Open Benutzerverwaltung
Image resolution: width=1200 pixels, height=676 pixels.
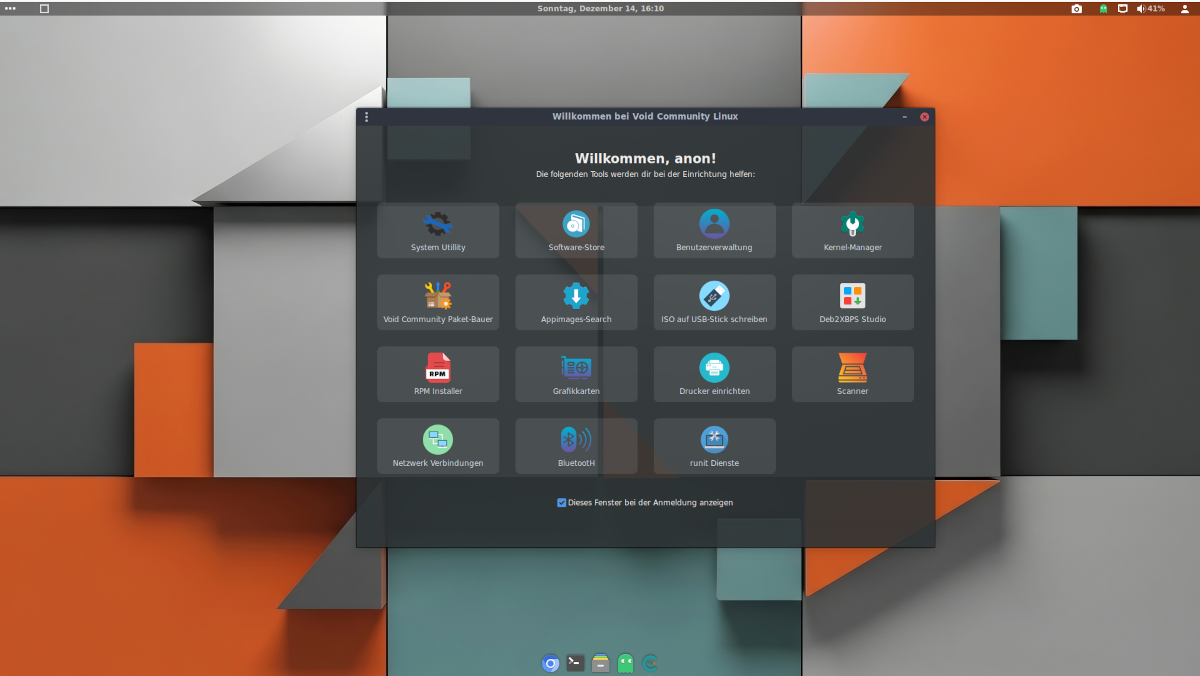click(714, 230)
